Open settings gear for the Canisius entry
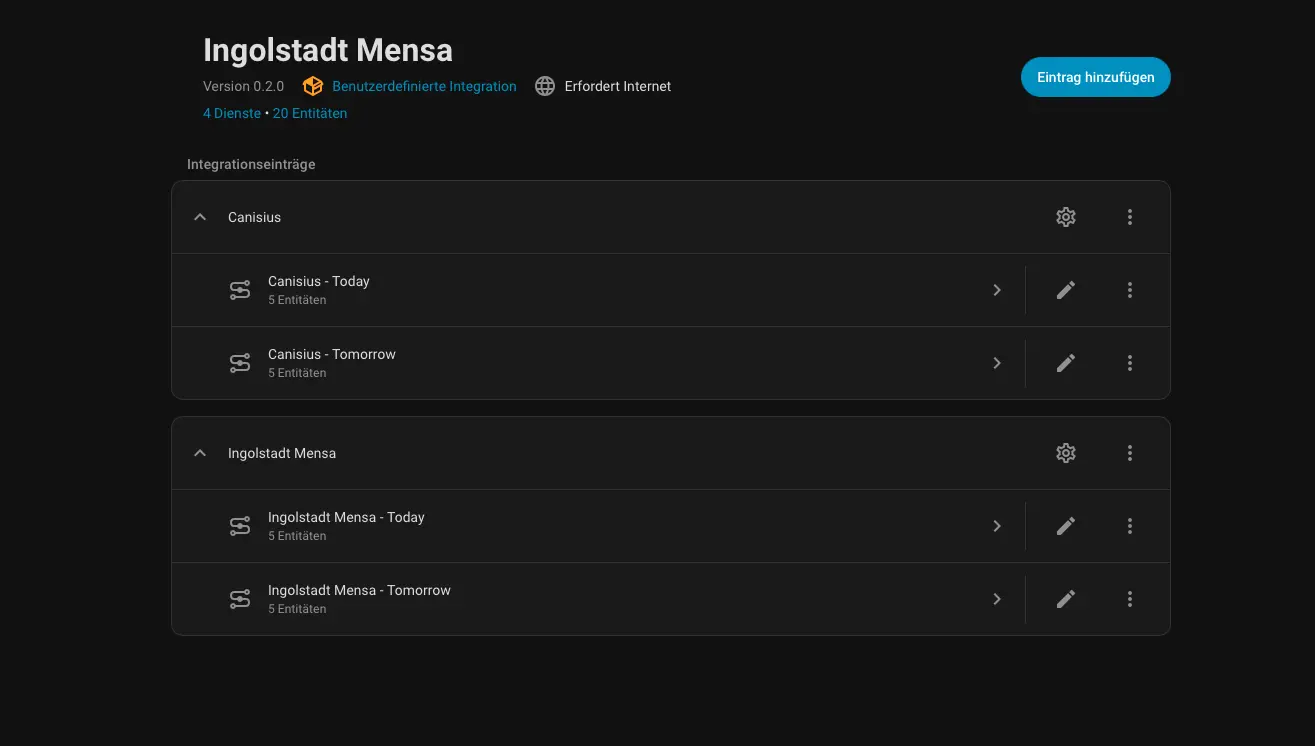 click(x=1065, y=217)
